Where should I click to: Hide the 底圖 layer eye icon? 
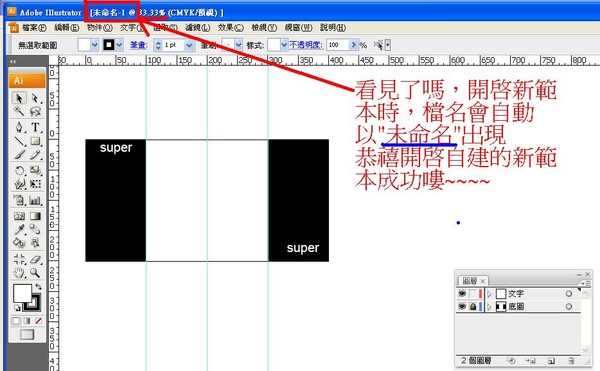pos(462,306)
